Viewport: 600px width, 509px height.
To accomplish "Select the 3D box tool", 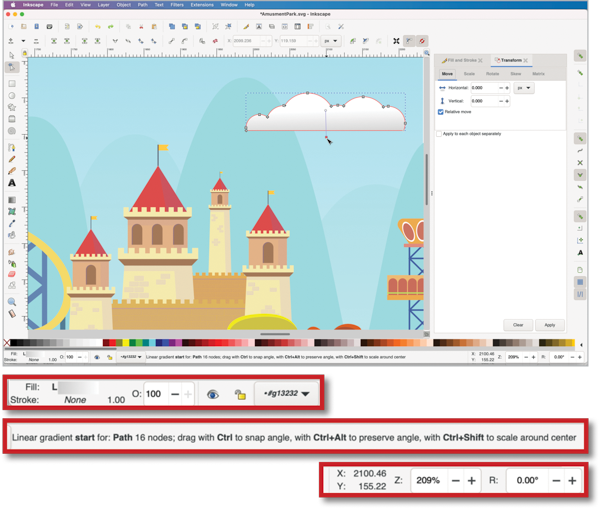I will tap(12, 119).
